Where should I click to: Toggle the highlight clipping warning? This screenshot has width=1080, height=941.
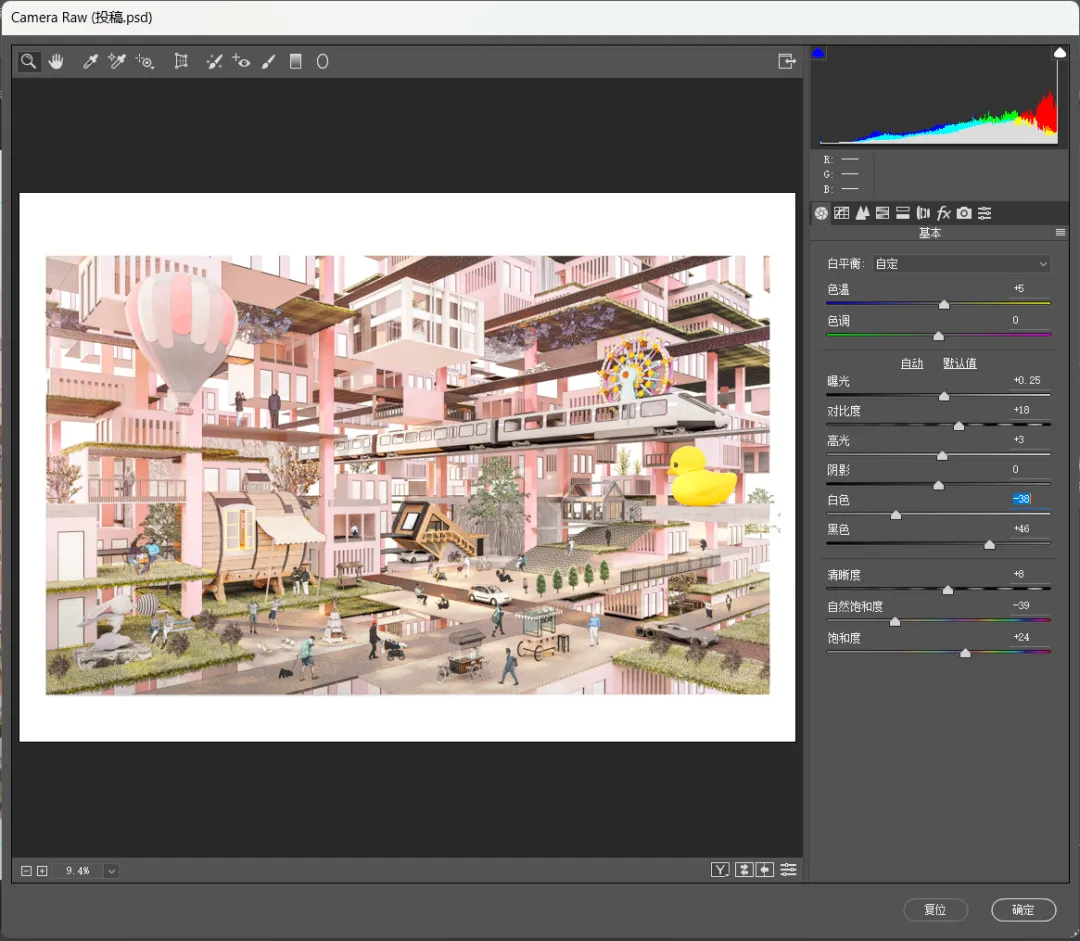click(1059, 53)
